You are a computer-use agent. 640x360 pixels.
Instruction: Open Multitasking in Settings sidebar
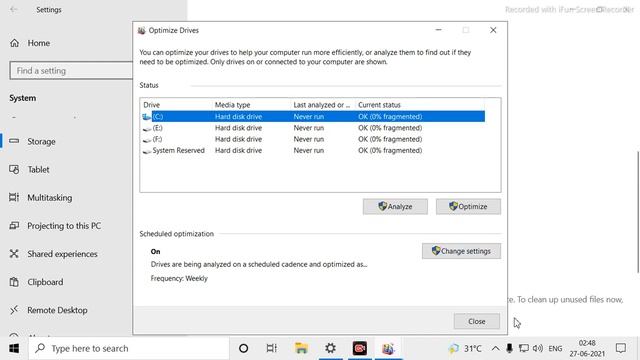pyautogui.click(x=50, y=198)
